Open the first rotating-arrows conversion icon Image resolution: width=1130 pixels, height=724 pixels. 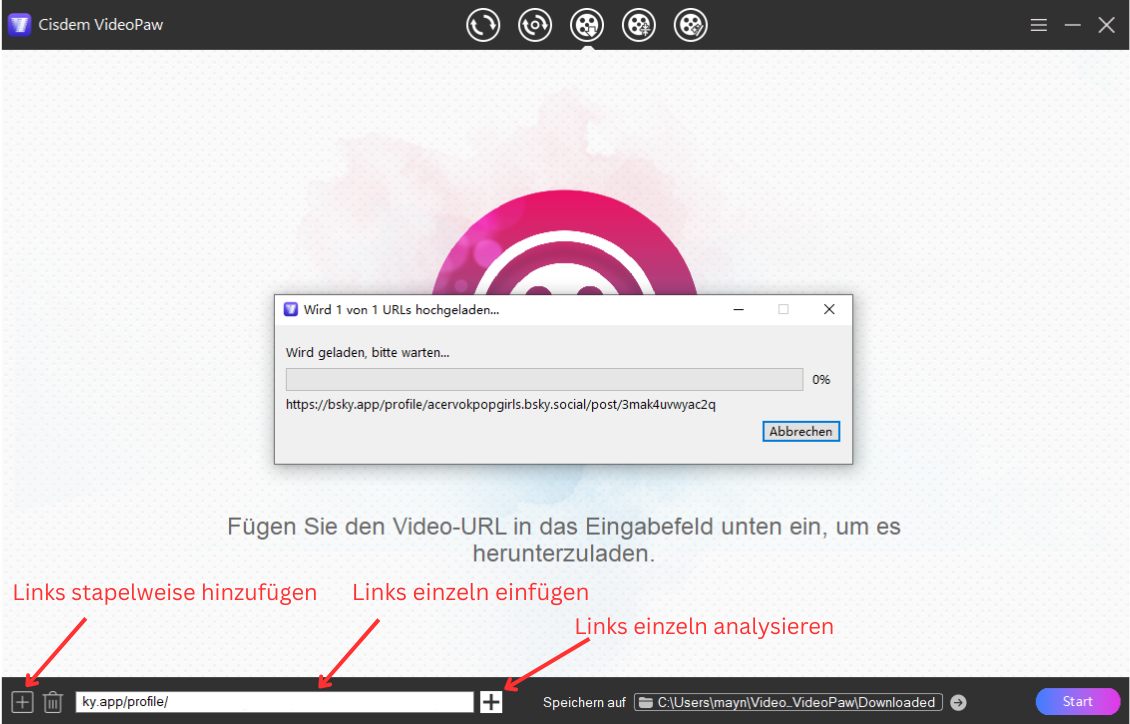(x=482, y=24)
